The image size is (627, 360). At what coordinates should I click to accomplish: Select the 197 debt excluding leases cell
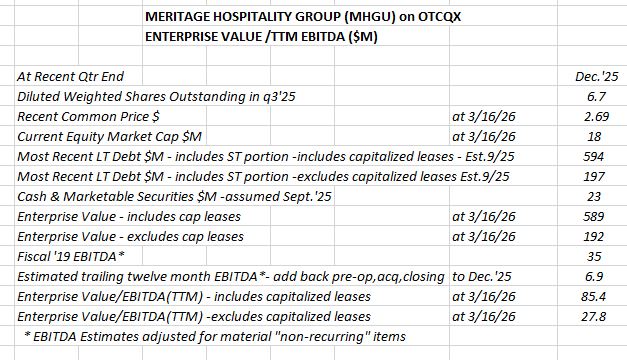tap(593, 176)
